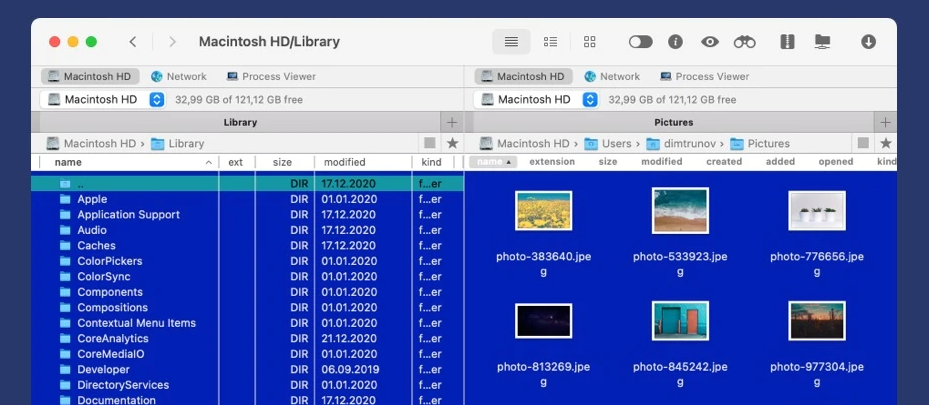Click the archive compress icon
Viewport: 929px width, 405px height.
787,42
